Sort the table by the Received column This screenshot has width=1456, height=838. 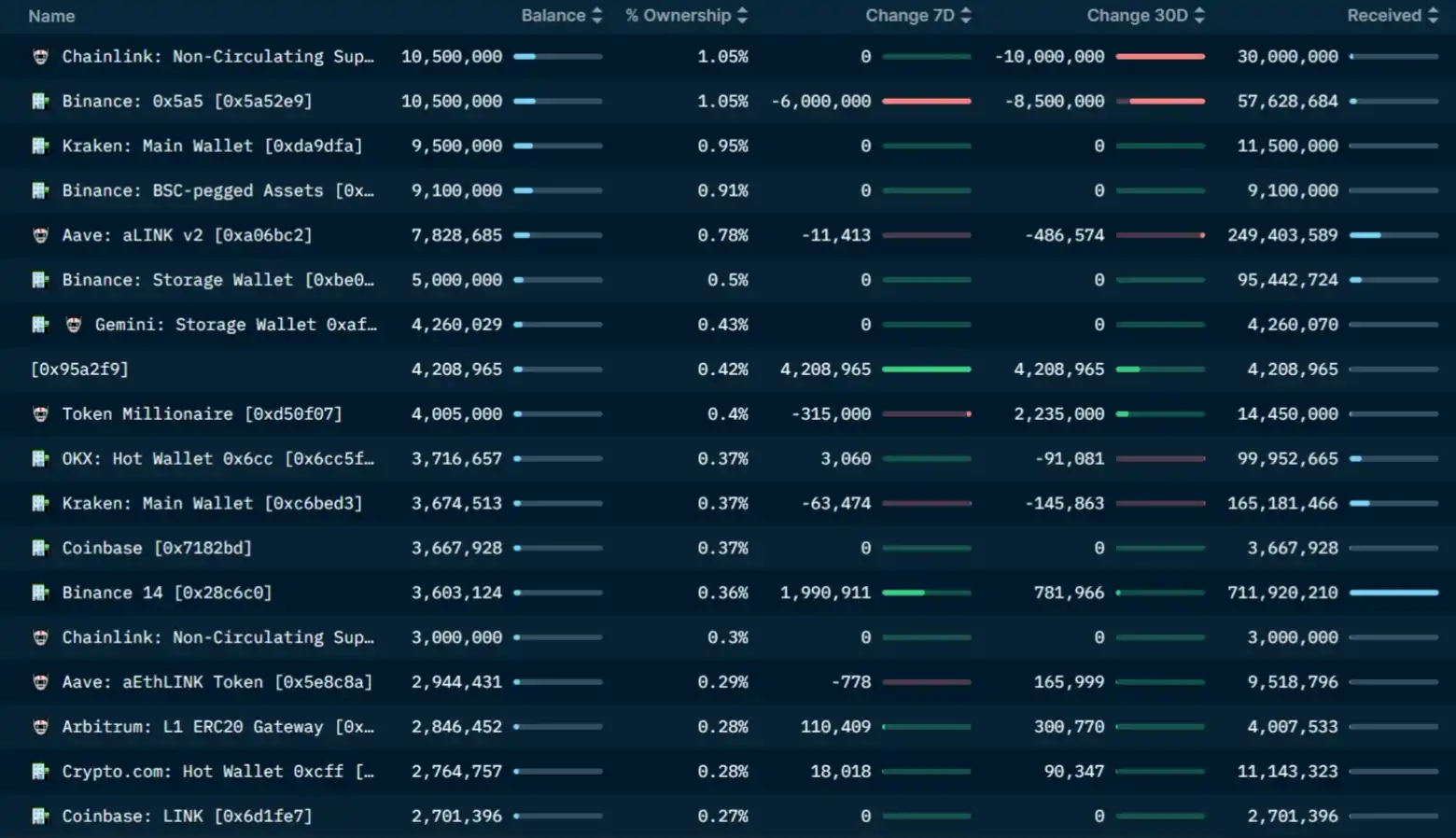pyautogui.click(x=1393, y=16)
